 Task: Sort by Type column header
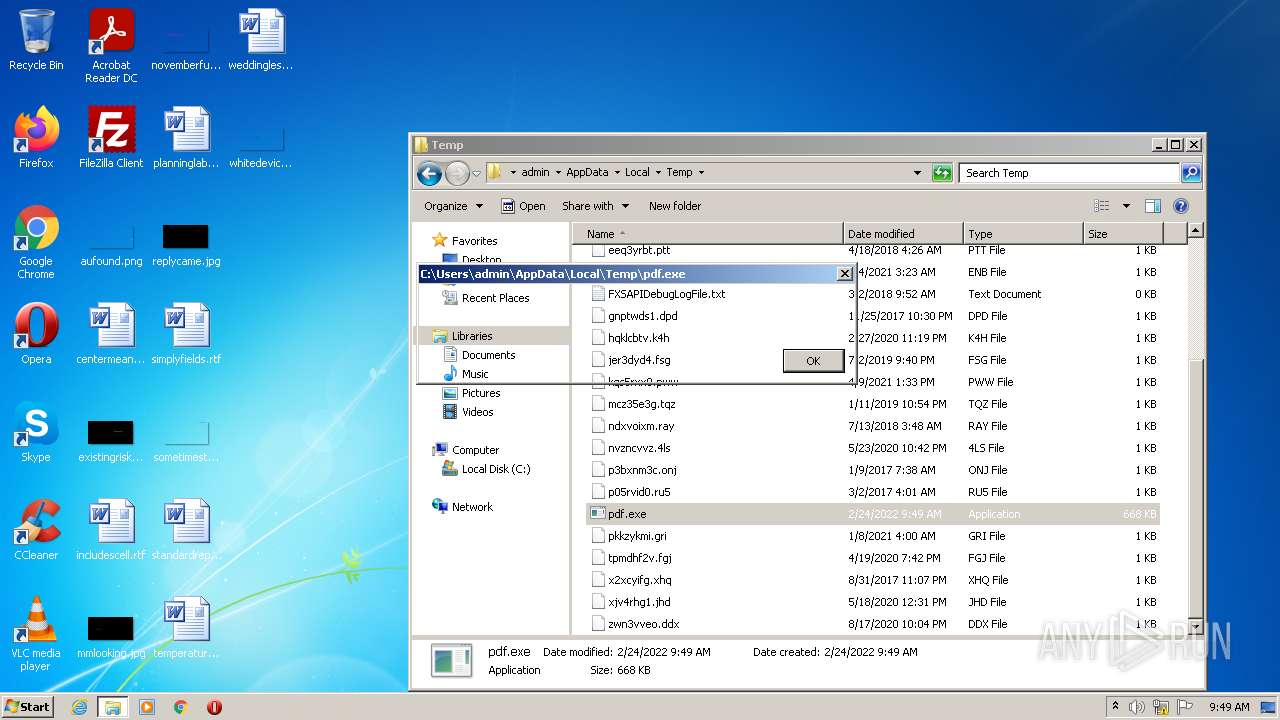(x=1023, y=234)
